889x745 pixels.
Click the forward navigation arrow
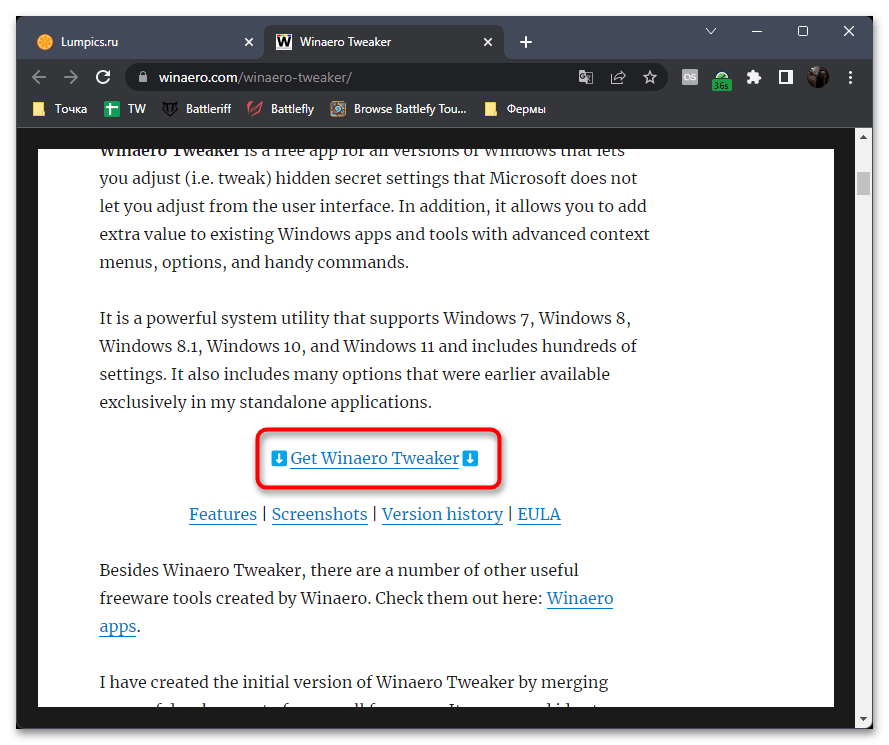coord(71,77)
